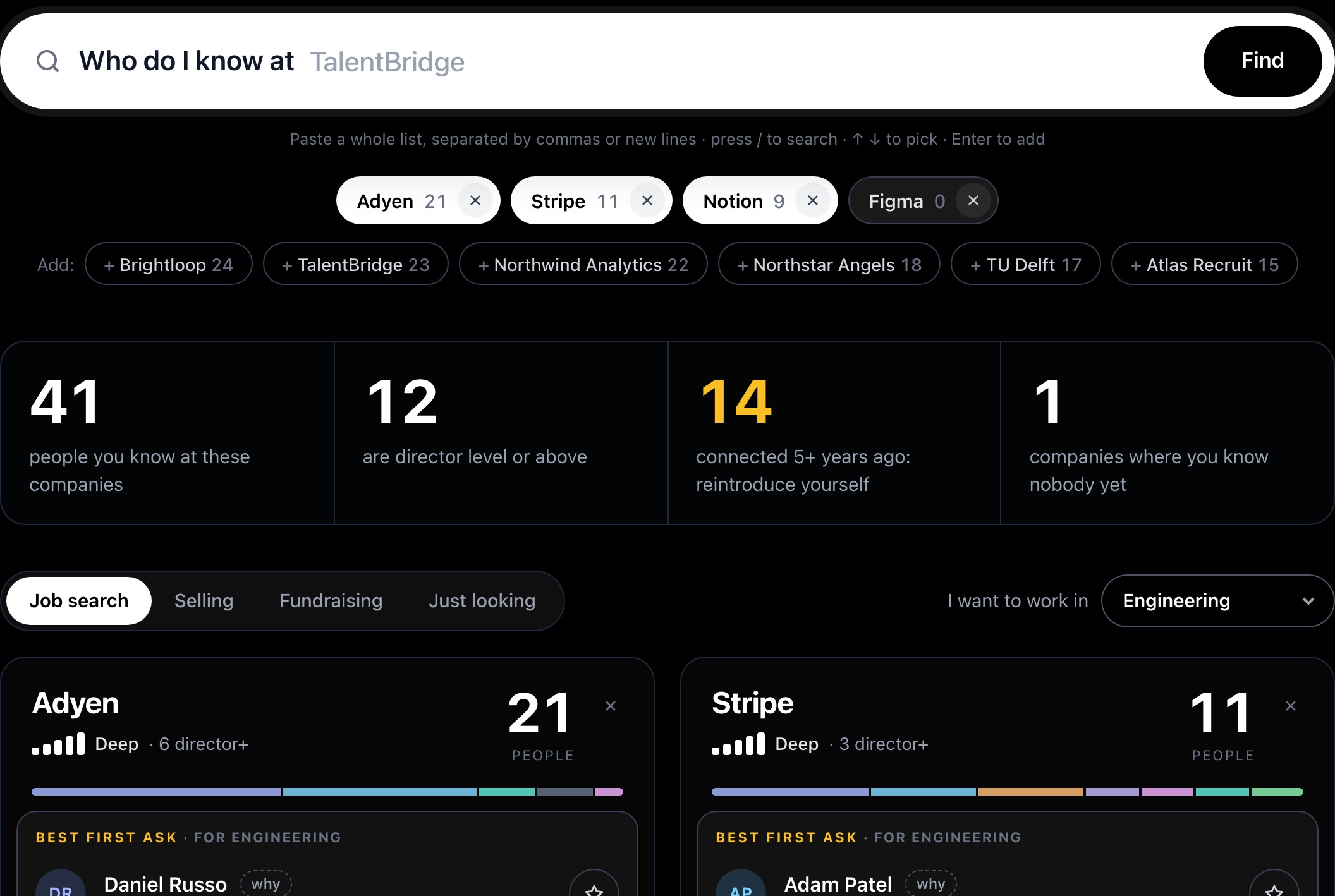
Task: Show why Adam Patel is suggested
Action: coord(930,883)
